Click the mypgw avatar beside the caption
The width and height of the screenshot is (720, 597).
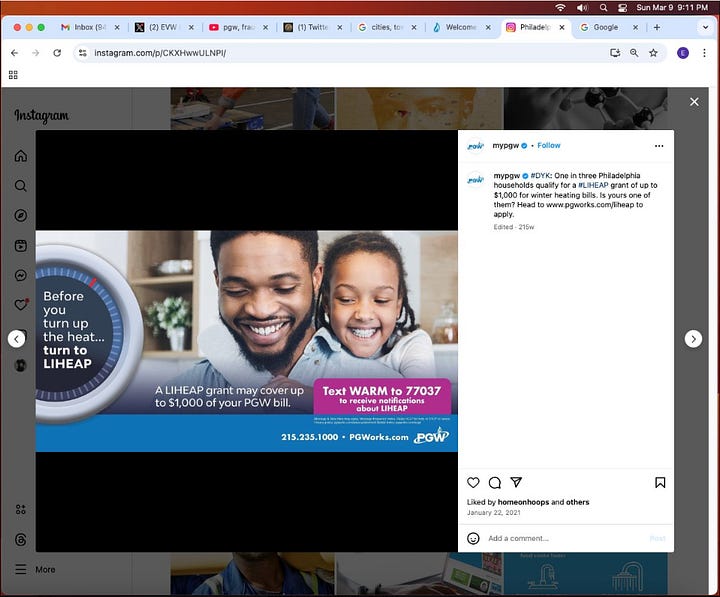pyautogui.click(x=476, y=180)
